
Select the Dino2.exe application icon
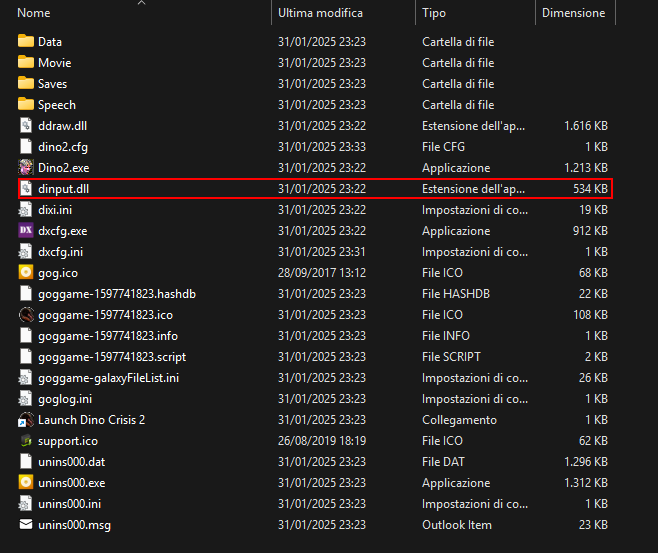click(x=26, y=167)
